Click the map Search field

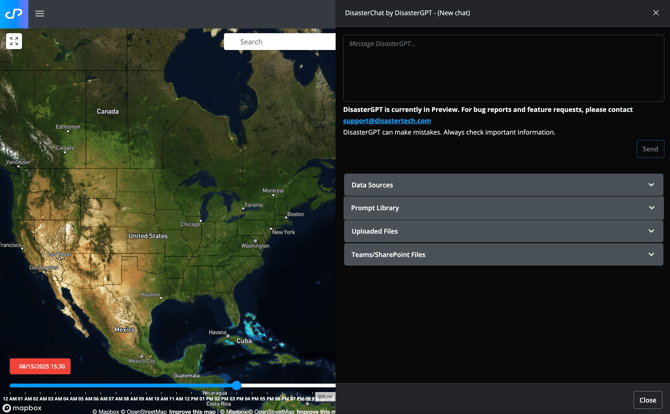tap(280, 42)
